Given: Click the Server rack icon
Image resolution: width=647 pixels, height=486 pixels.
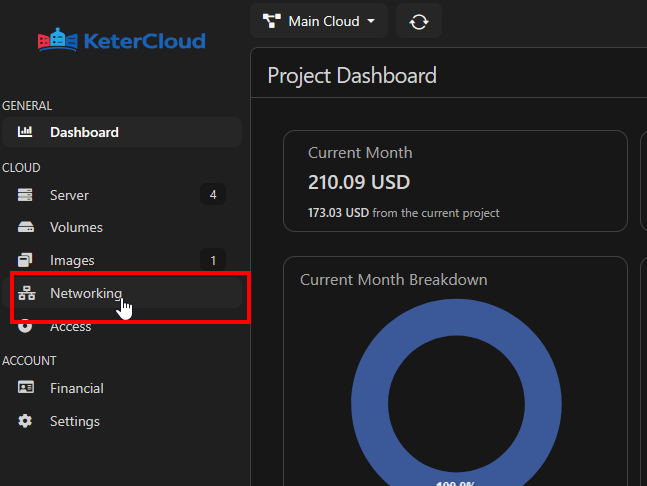Looking at the screenshot, I should click(25, 195).
